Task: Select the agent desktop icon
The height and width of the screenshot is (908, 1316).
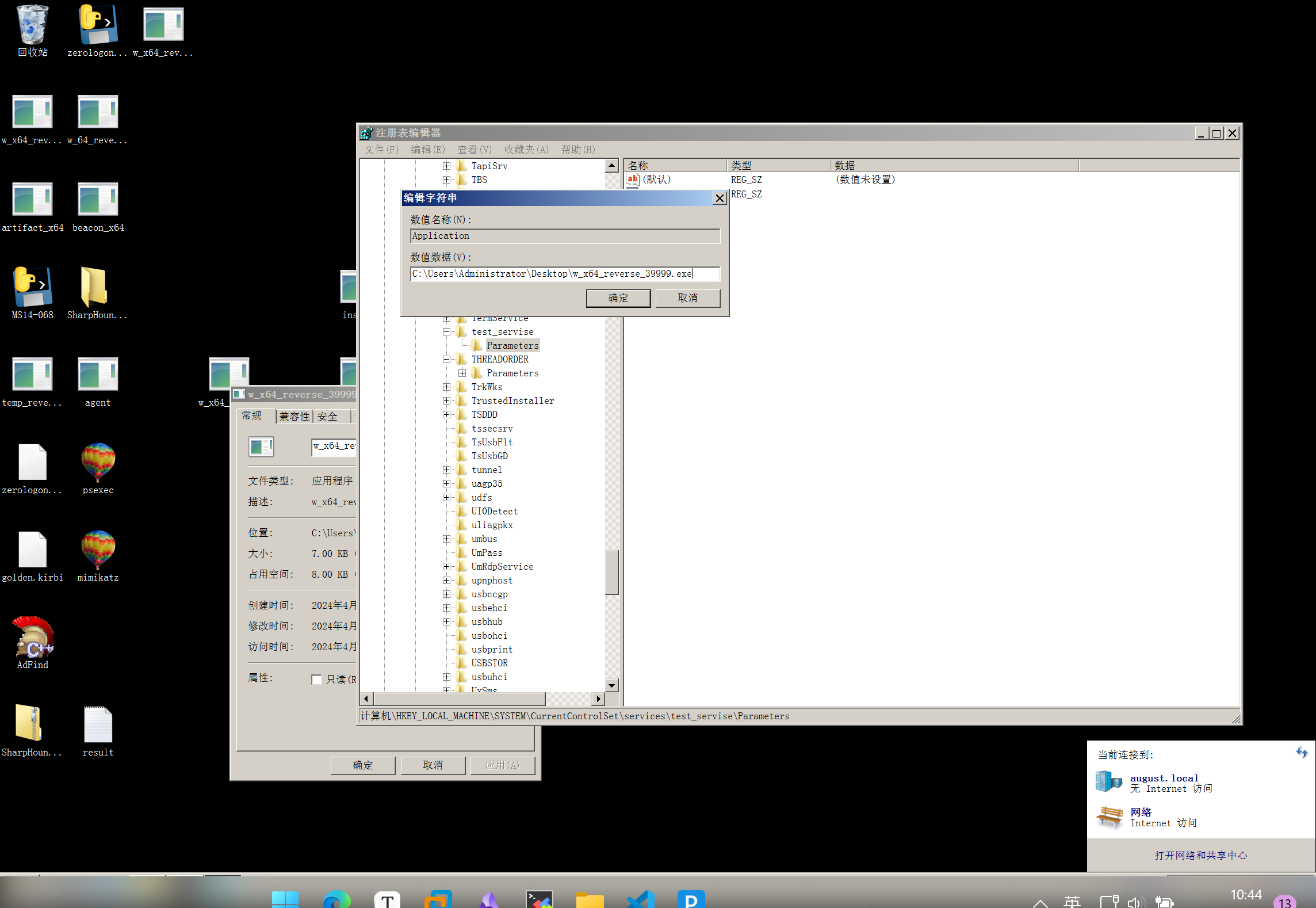Action: click(98, 374)
